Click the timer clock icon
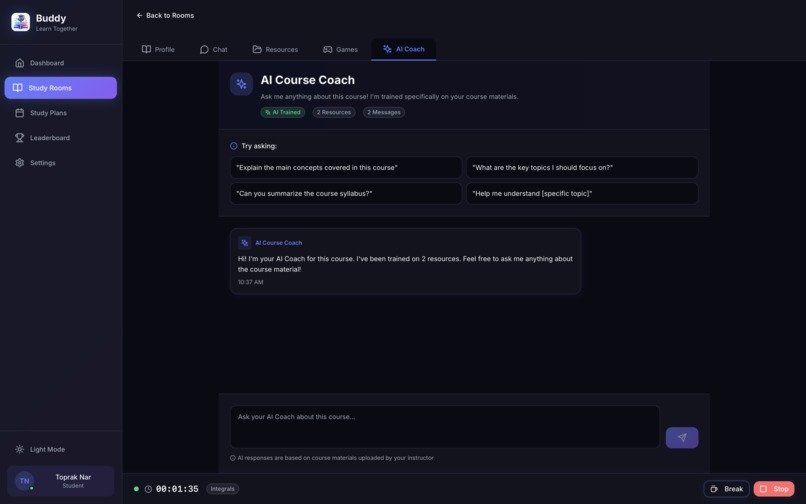The image size is (806, 504). [x=148, y=489]
